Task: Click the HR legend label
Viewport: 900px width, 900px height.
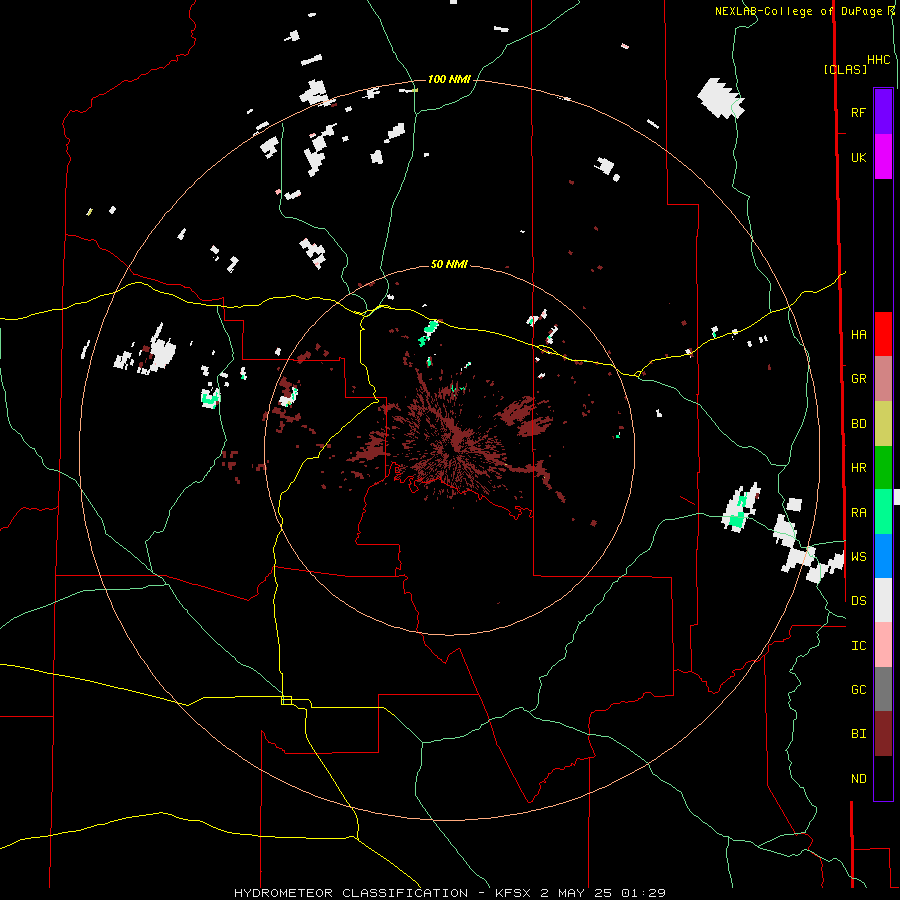Action: [858, 468]
